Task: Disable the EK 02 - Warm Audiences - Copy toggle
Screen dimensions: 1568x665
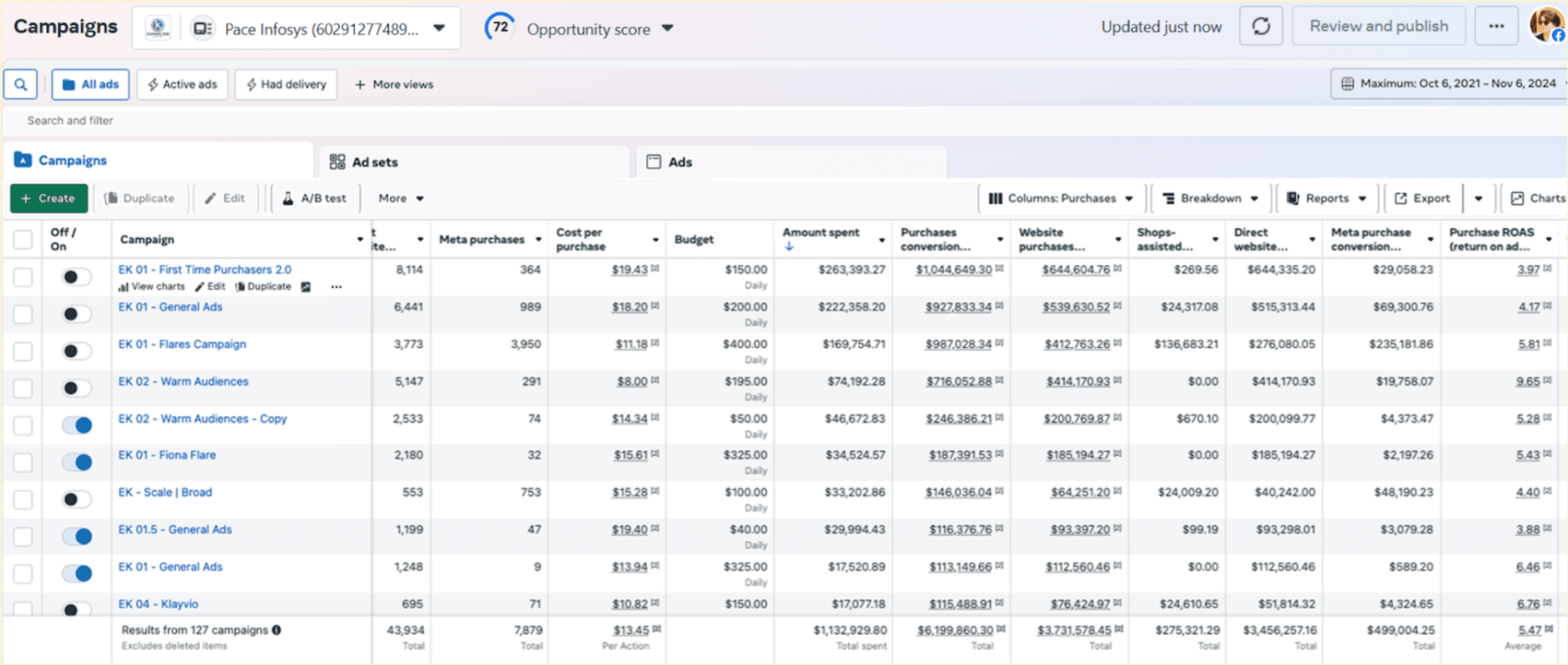Action: [77, 425]
